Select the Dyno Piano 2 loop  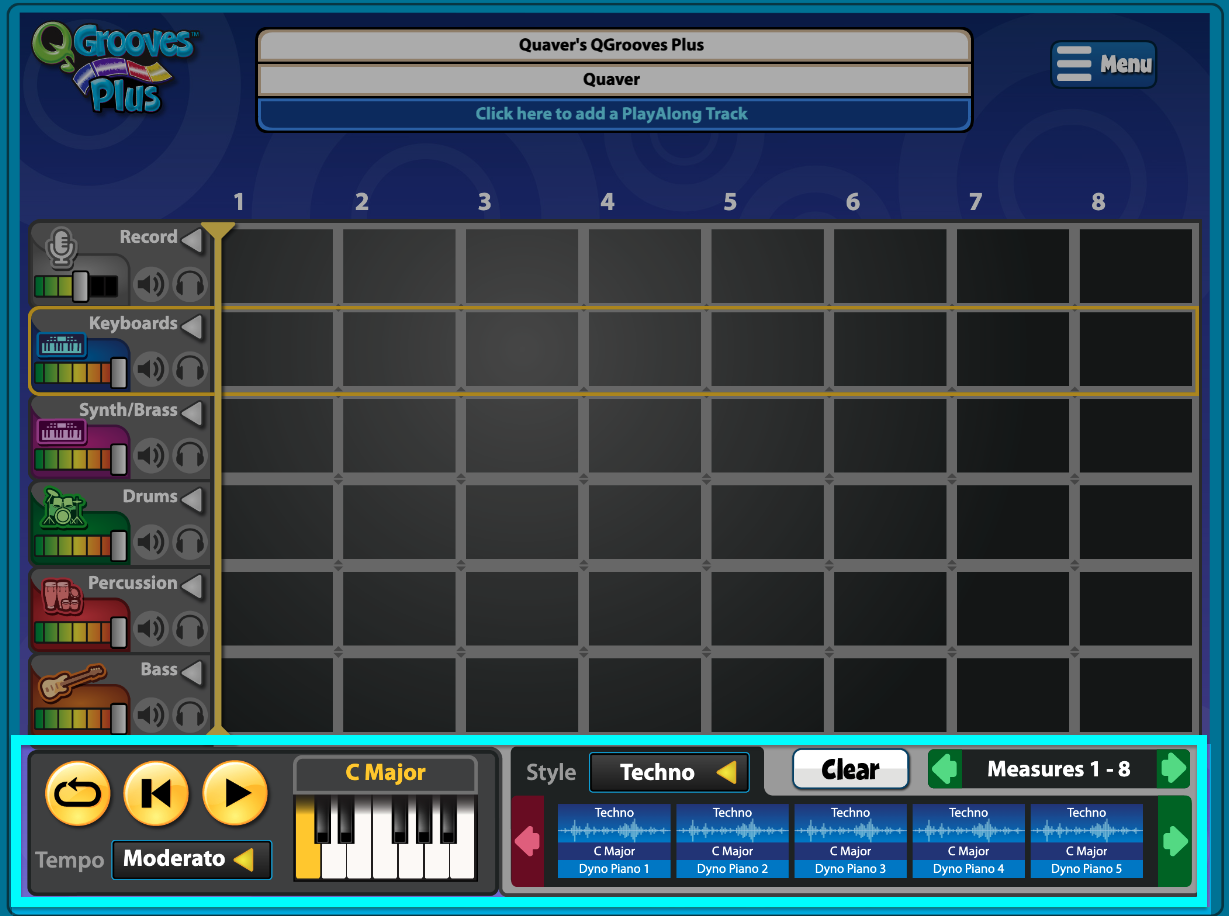[732, 841]
